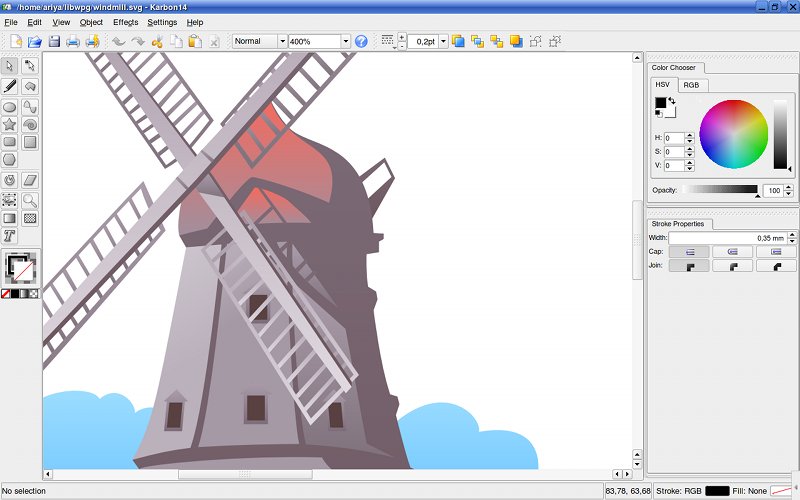The width and height of the screenshot is (800, 500).
Task: Open the Settings menu
Action: pyautogui.click(x=162, y=21)
